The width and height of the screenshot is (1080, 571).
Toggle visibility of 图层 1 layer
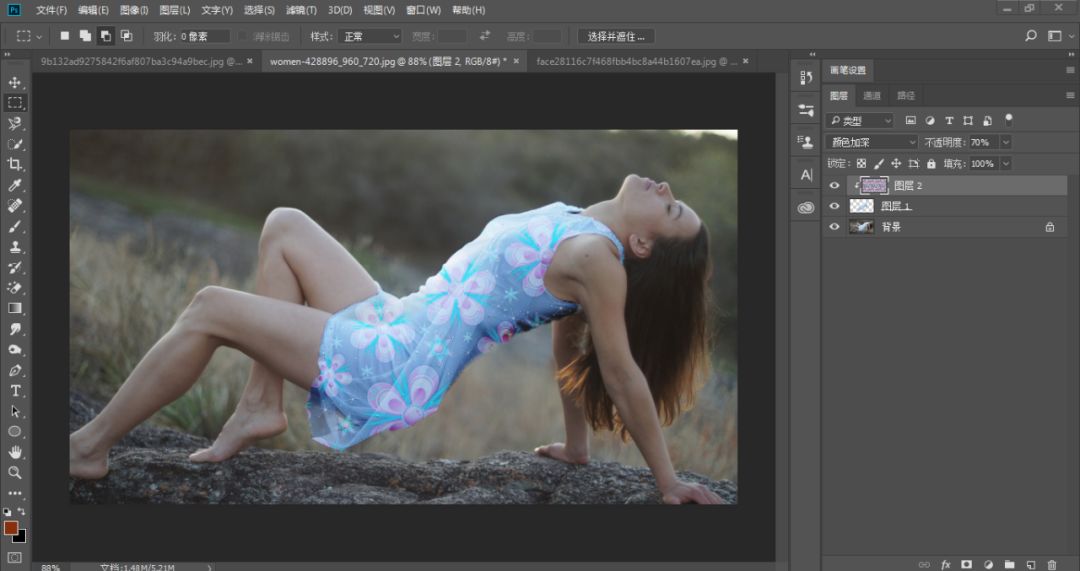[x=835, y=206]
